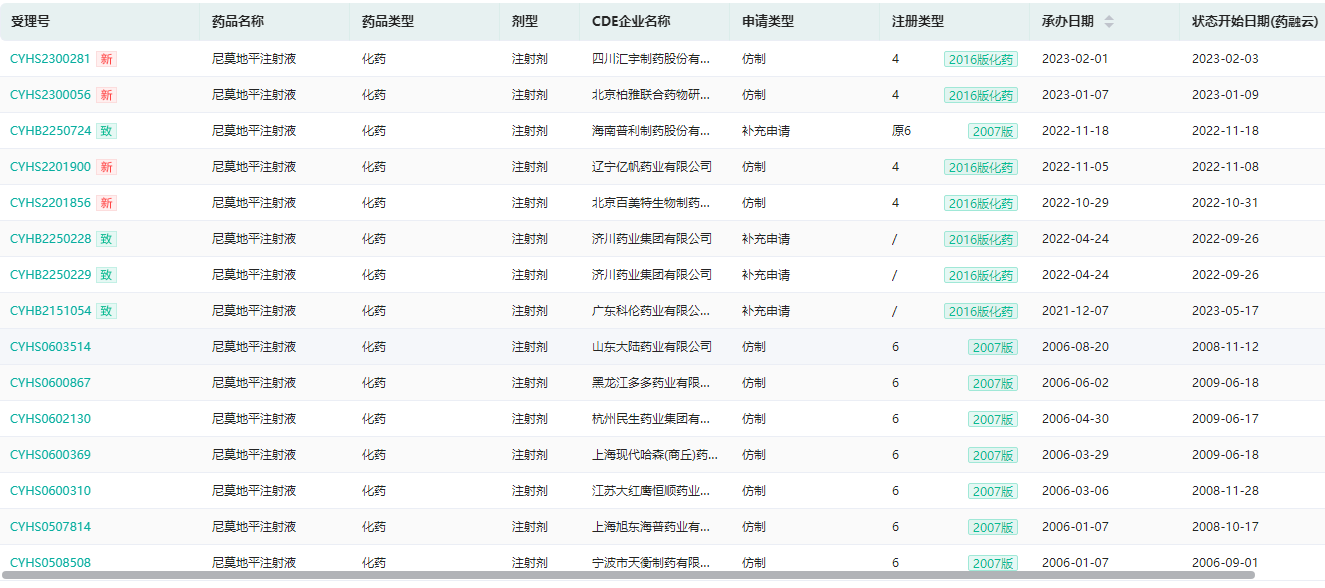The image size is (1325, 588).
Task: Click the 受理号 column header
Action: 30,22
